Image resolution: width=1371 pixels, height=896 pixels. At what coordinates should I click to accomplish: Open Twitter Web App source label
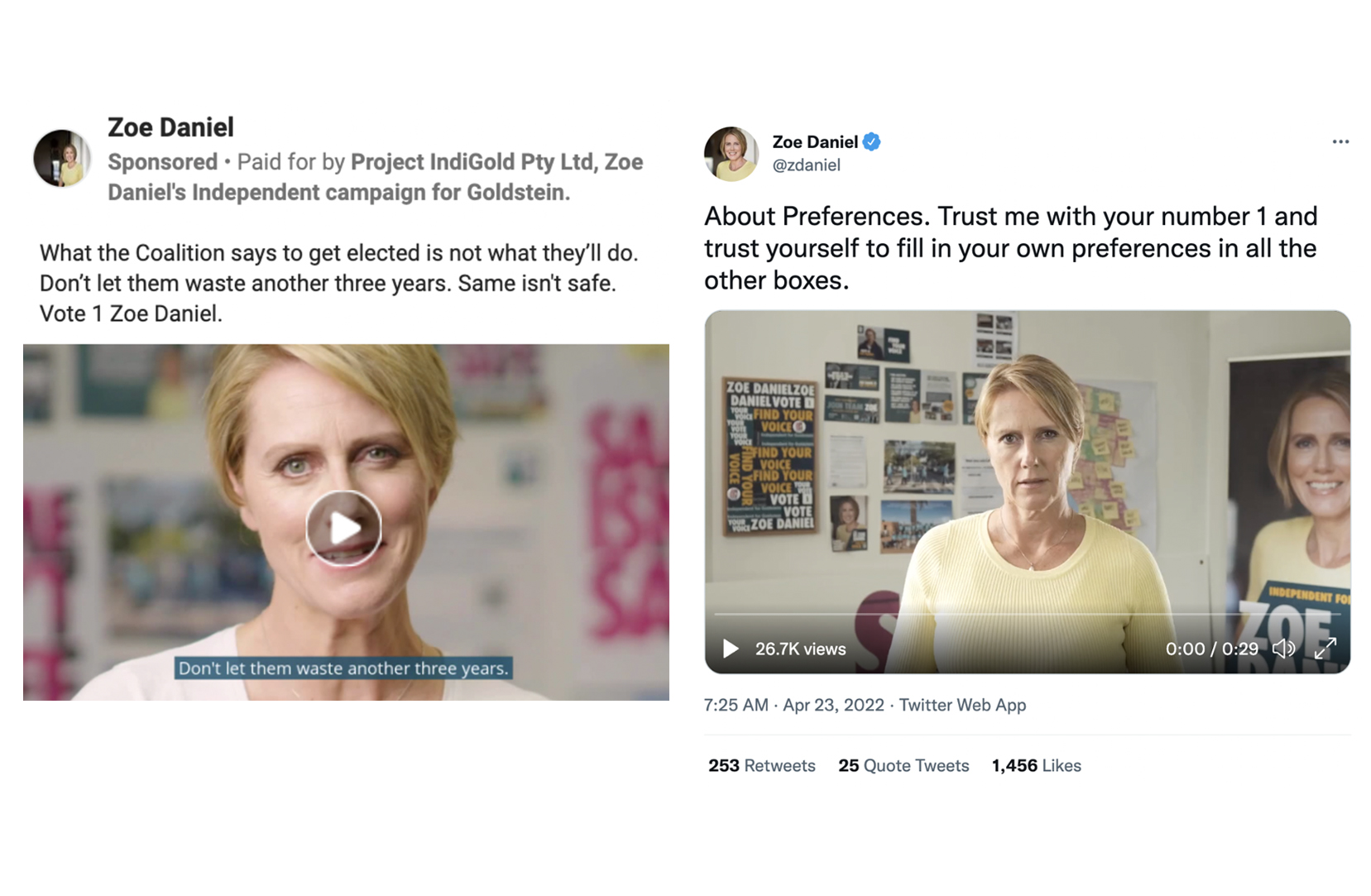[x=962, y=705]
